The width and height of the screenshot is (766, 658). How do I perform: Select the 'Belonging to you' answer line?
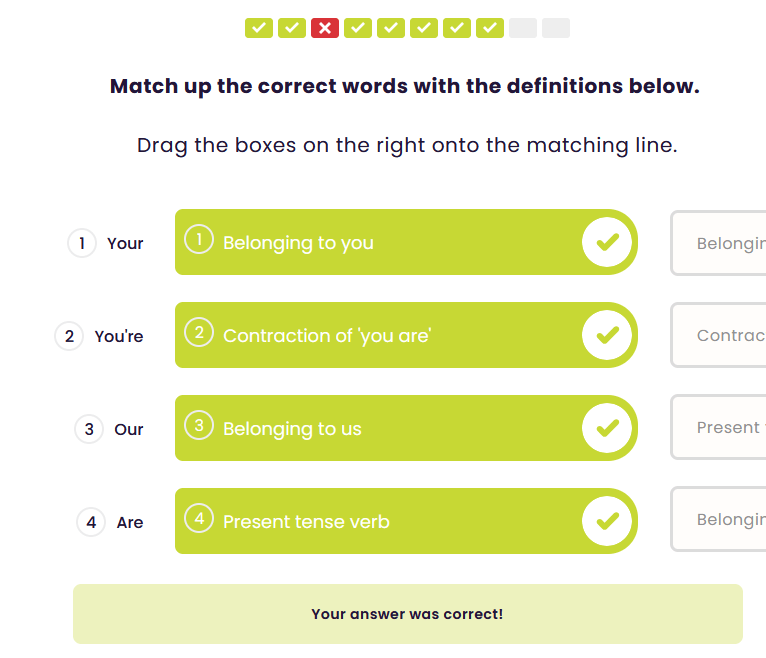click(380, 242)
